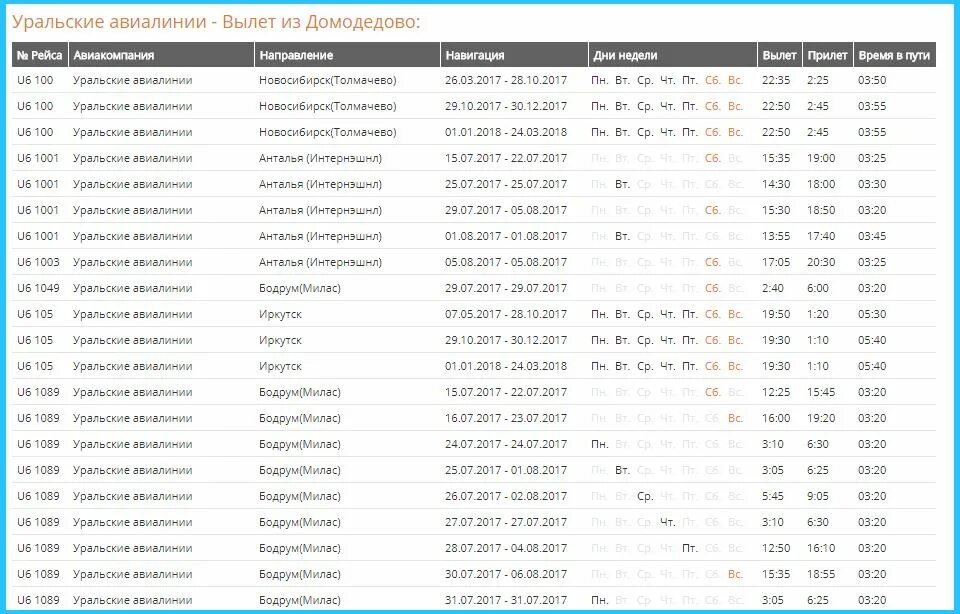Click 'Ср.' in the 26.07.2017 - 02.08.2017 row
The width and height of the screenshot is (960, 614).
(645, 496)
